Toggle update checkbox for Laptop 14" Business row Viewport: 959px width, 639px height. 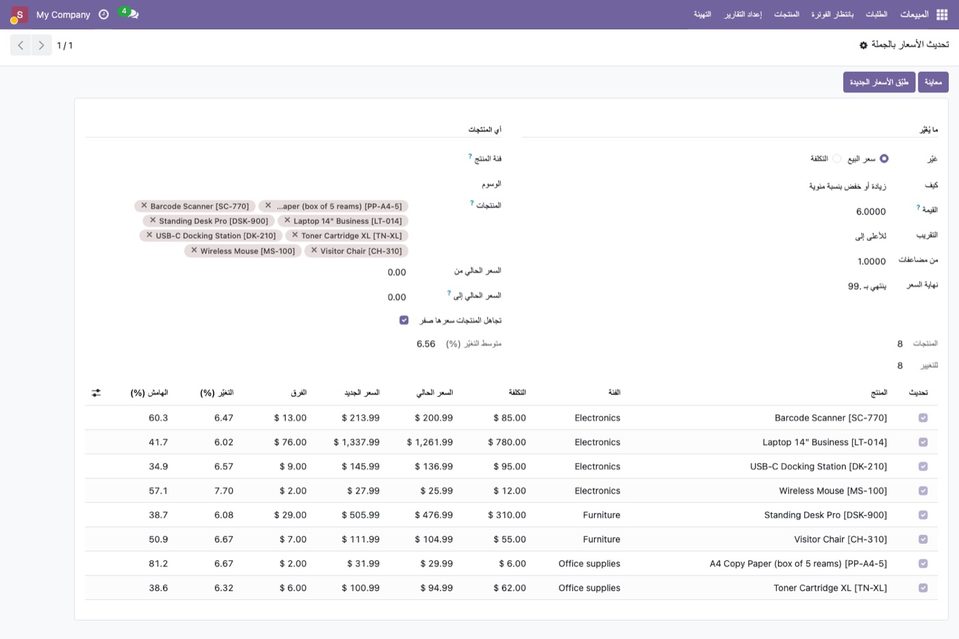coord(923,442)
